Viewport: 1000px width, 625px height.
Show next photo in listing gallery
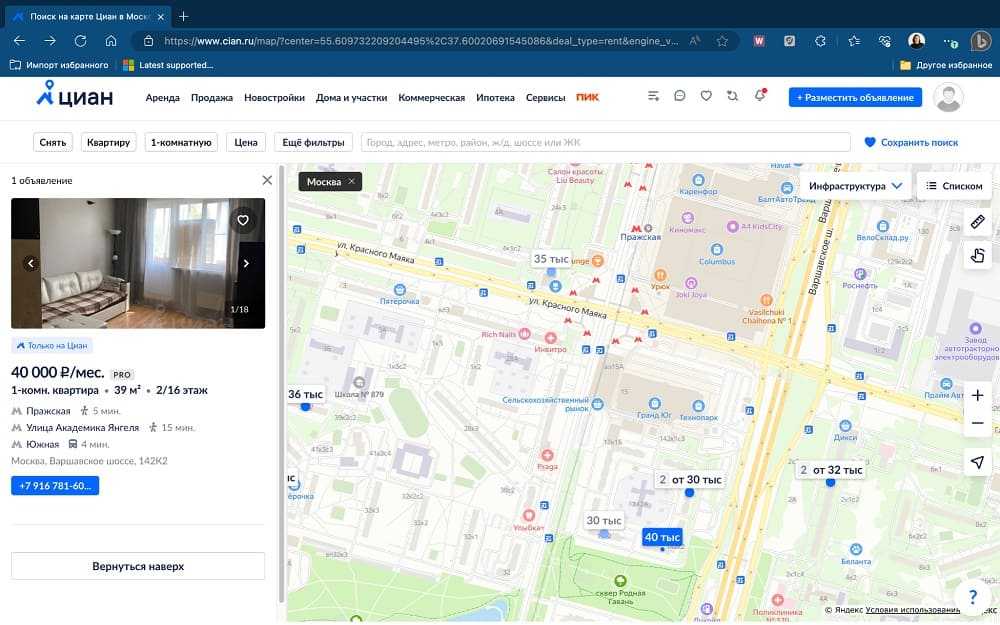pos(246,264)
